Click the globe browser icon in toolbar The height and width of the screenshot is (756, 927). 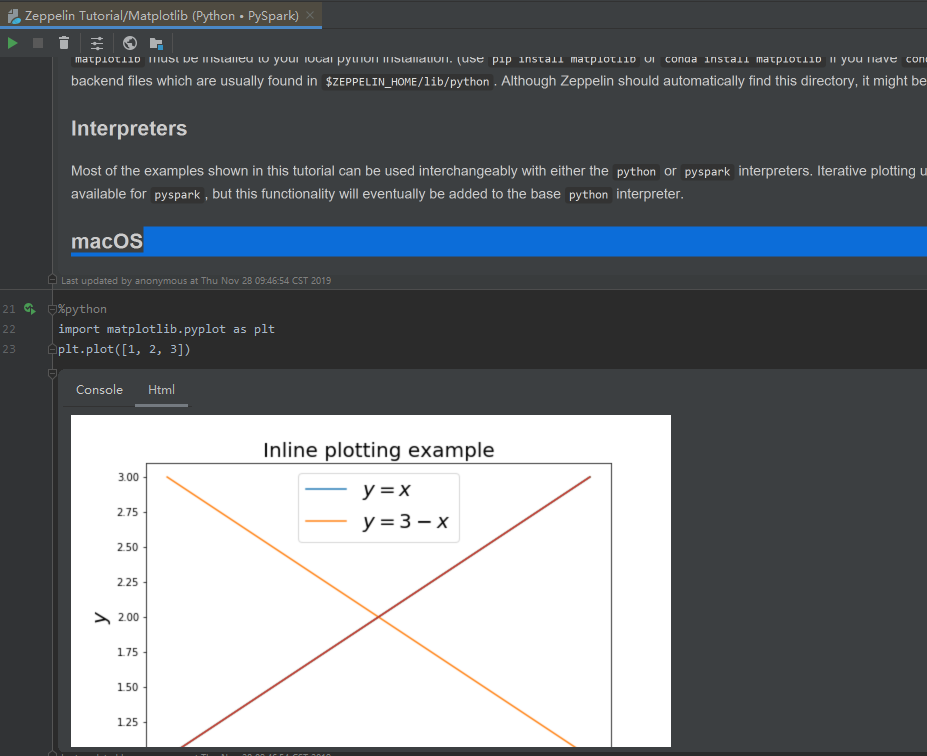tap(130, 43)
